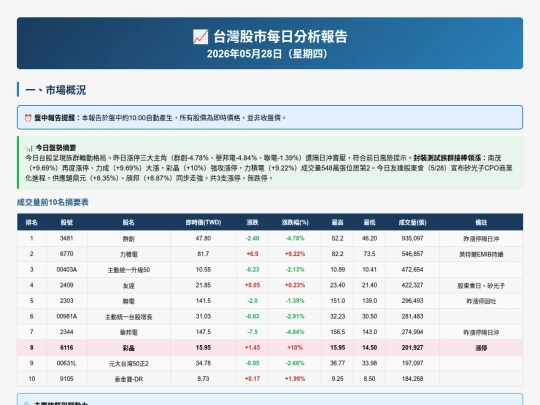Image resolution: width=540 pixels, height=405 pixels.
Task: Select the date 2026年05月28日（星期四）
Action: pos(267,54)
